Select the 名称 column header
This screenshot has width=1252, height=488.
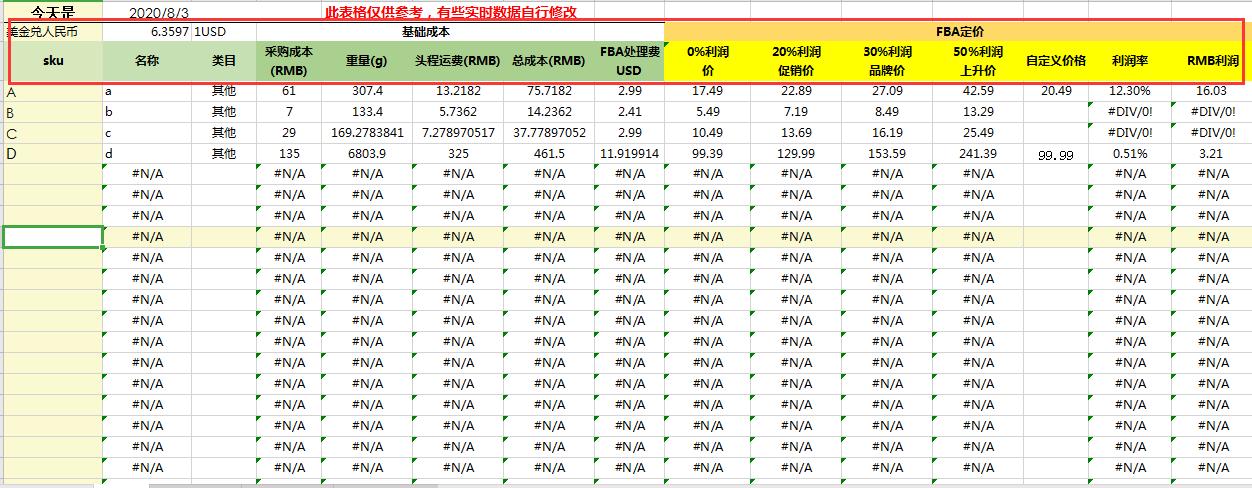147,61
